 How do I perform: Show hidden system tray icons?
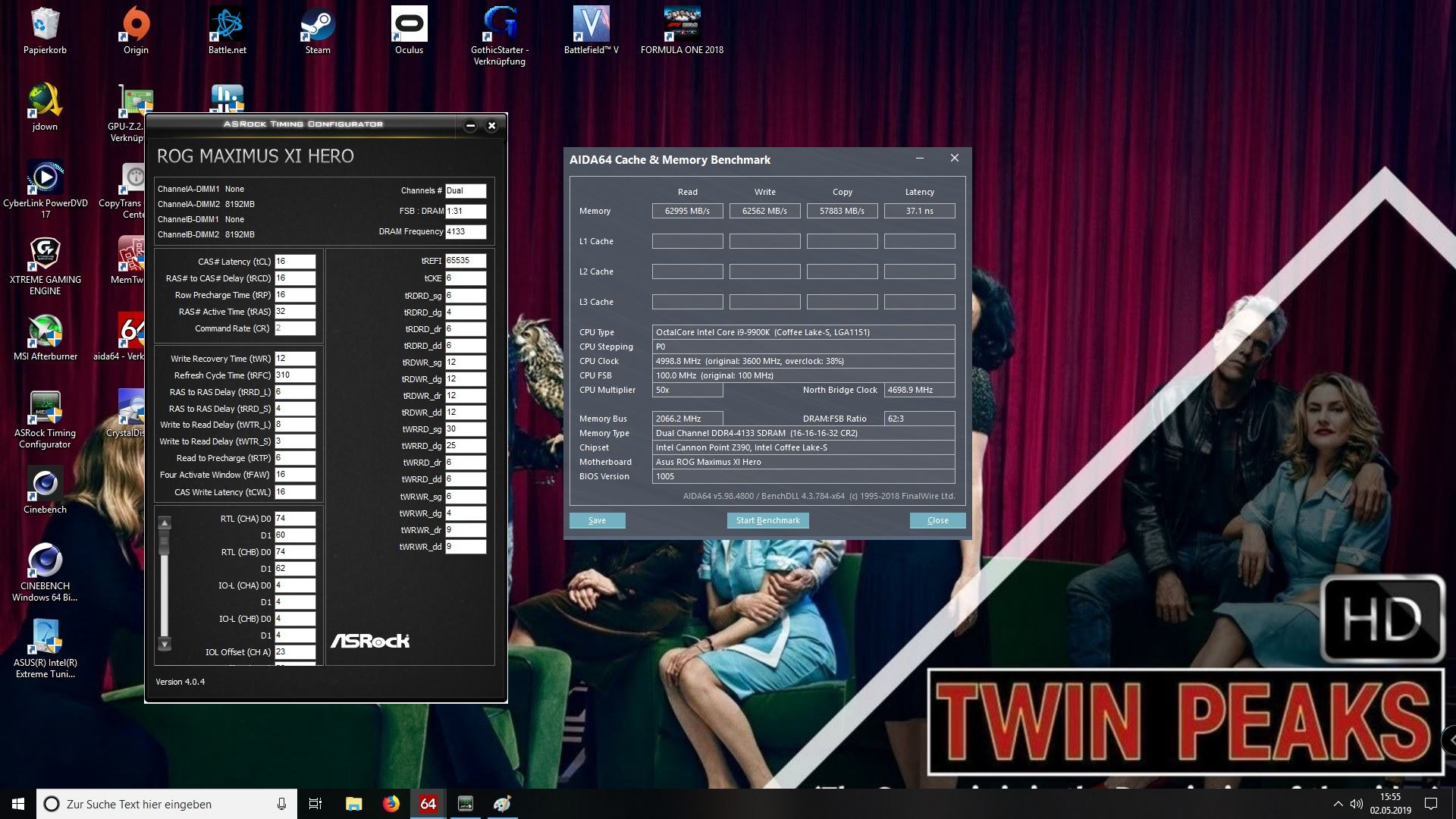pyautogui.click(x=1338, y=804)
